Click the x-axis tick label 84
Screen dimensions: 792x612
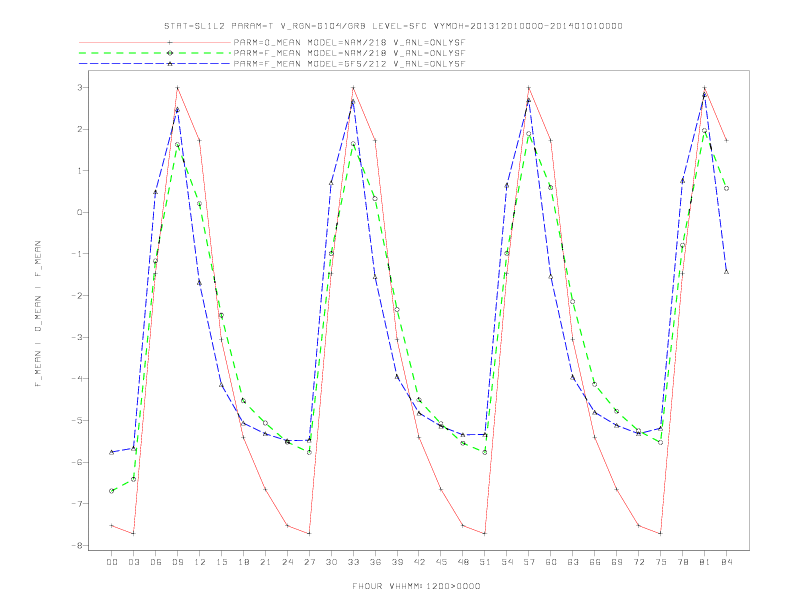[727, 562]
